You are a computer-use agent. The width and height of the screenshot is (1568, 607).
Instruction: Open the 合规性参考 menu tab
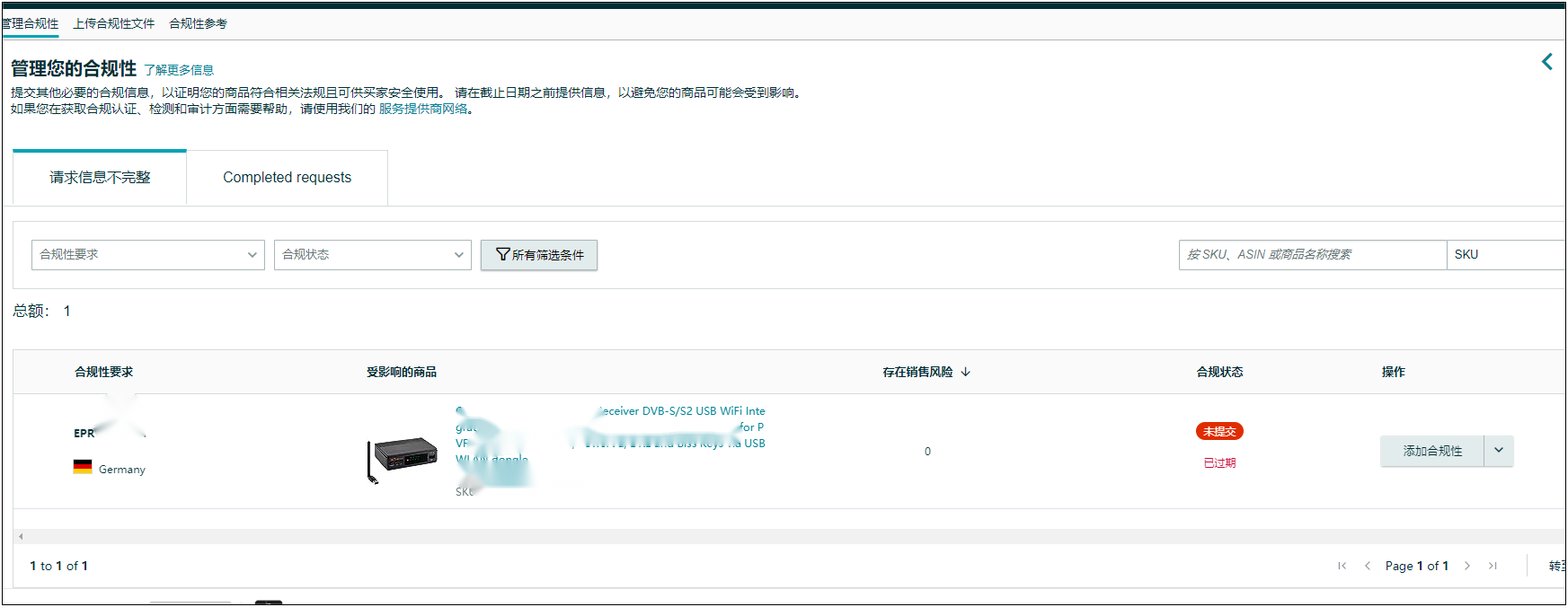click(x=198, y=23)
